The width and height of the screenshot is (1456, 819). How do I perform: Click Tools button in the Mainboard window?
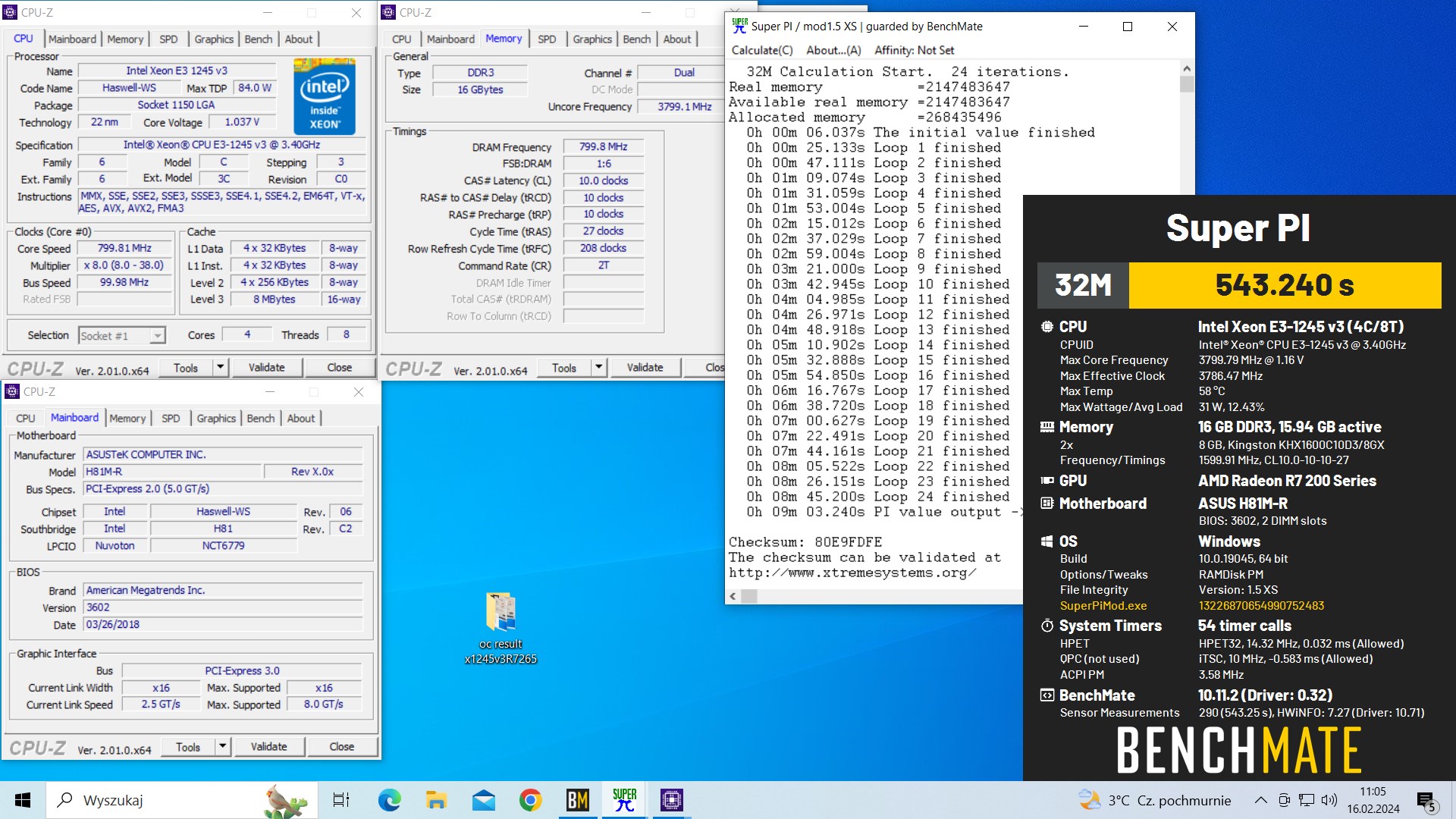click(188, 746)
